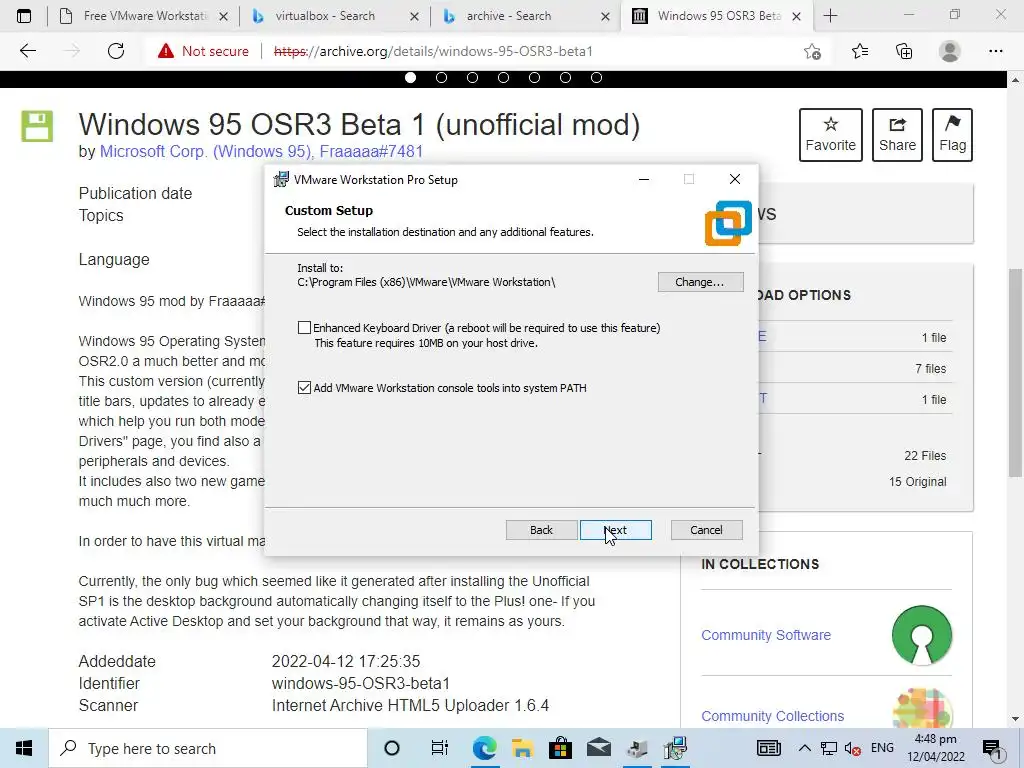Click the scrollbar down arrow

tap(1015, 719)
